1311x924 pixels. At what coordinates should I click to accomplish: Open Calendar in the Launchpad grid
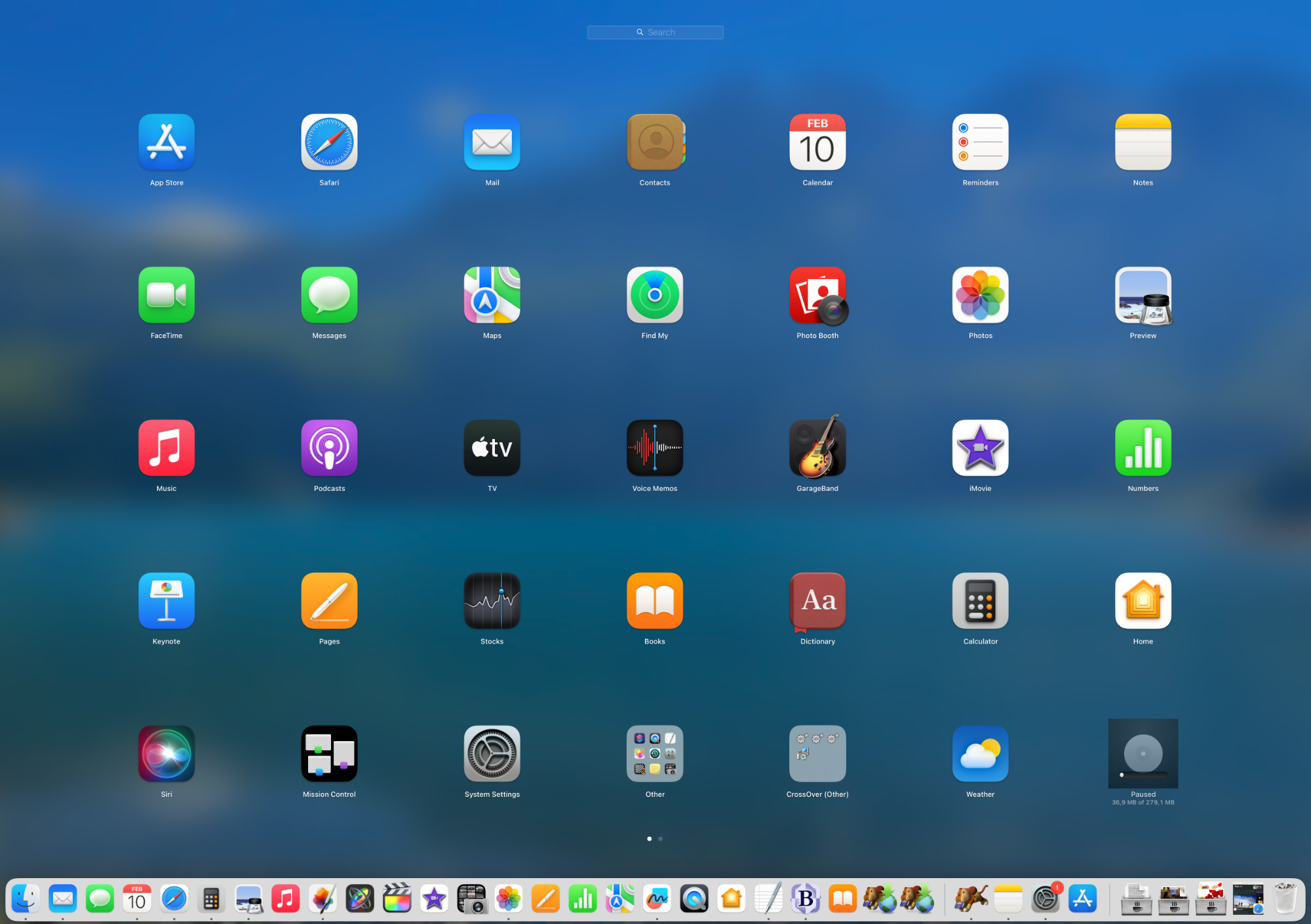[x=817, y=142]
